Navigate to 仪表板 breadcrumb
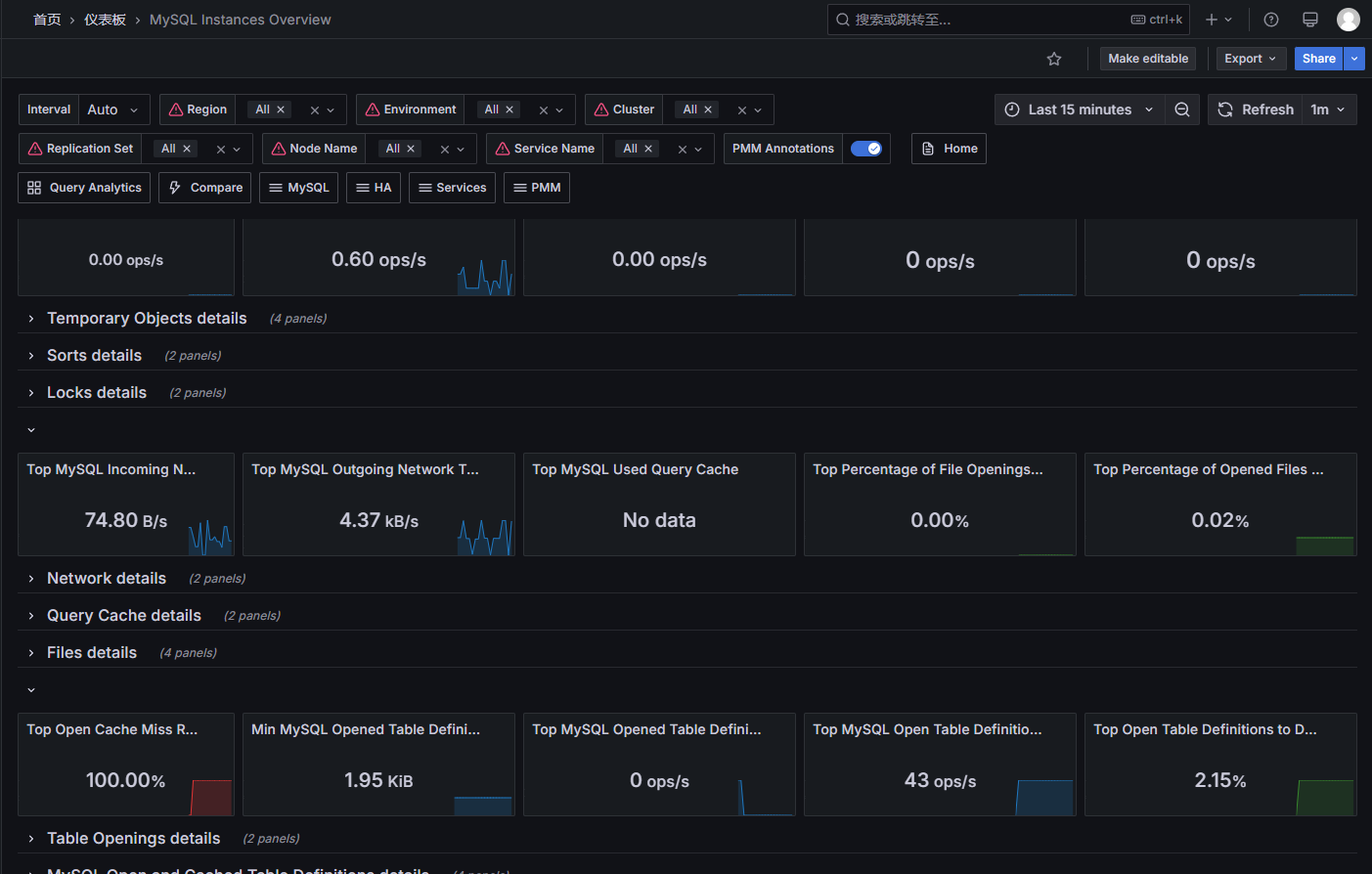 tap(105, 20)
